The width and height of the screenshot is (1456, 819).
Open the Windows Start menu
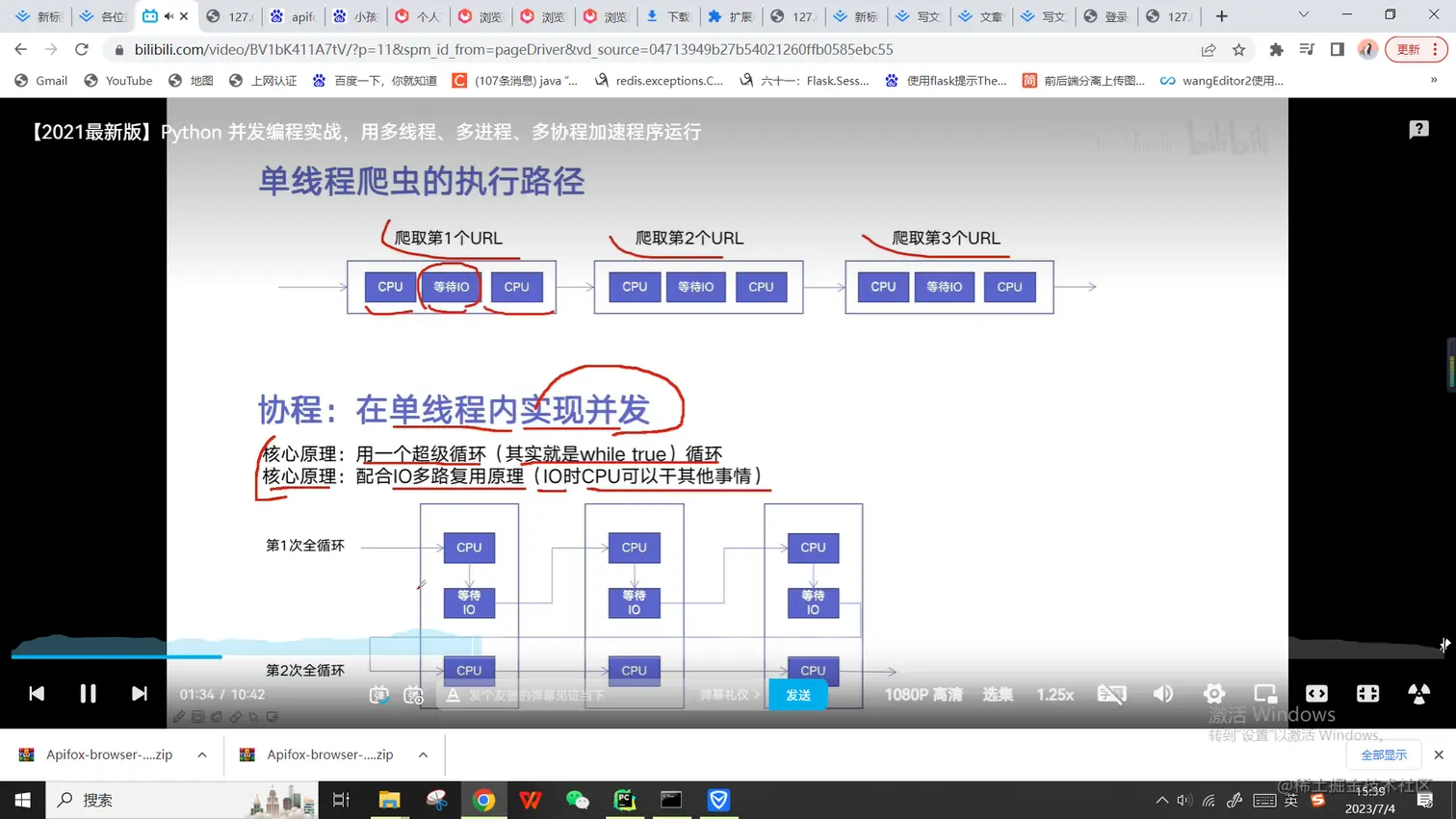click(x=22, y=800)
